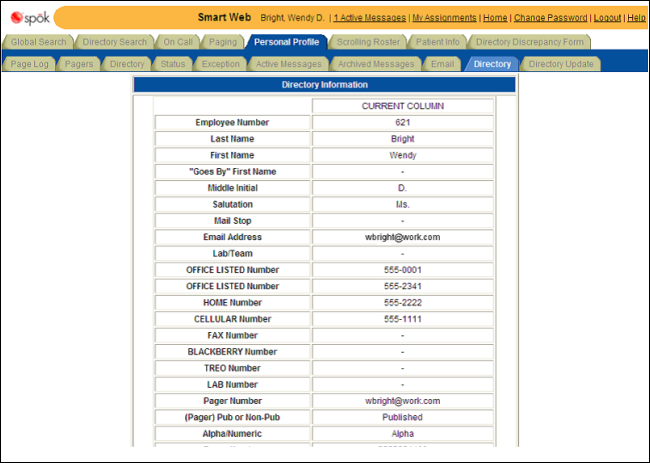Click the 1 Active Messages link
This screenshot has width=650, height=463.
[x=370, y=18]
